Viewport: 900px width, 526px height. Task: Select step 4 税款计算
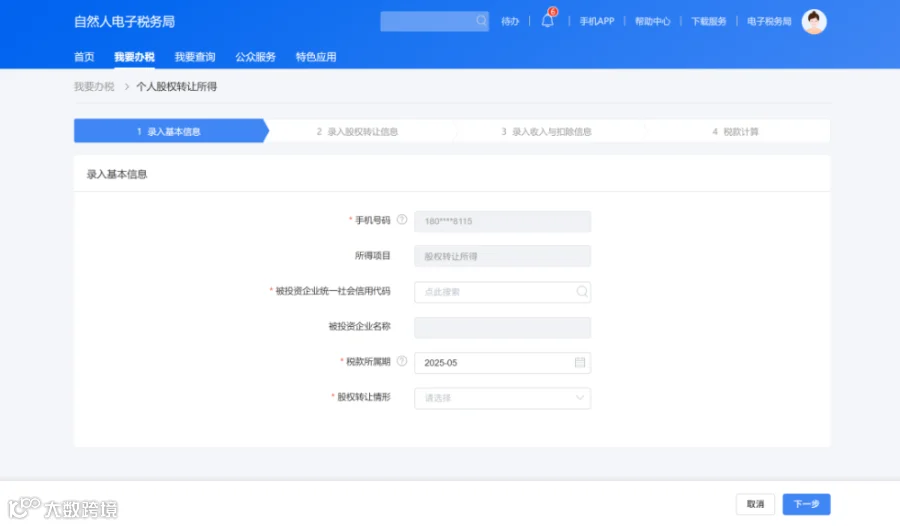735,132
